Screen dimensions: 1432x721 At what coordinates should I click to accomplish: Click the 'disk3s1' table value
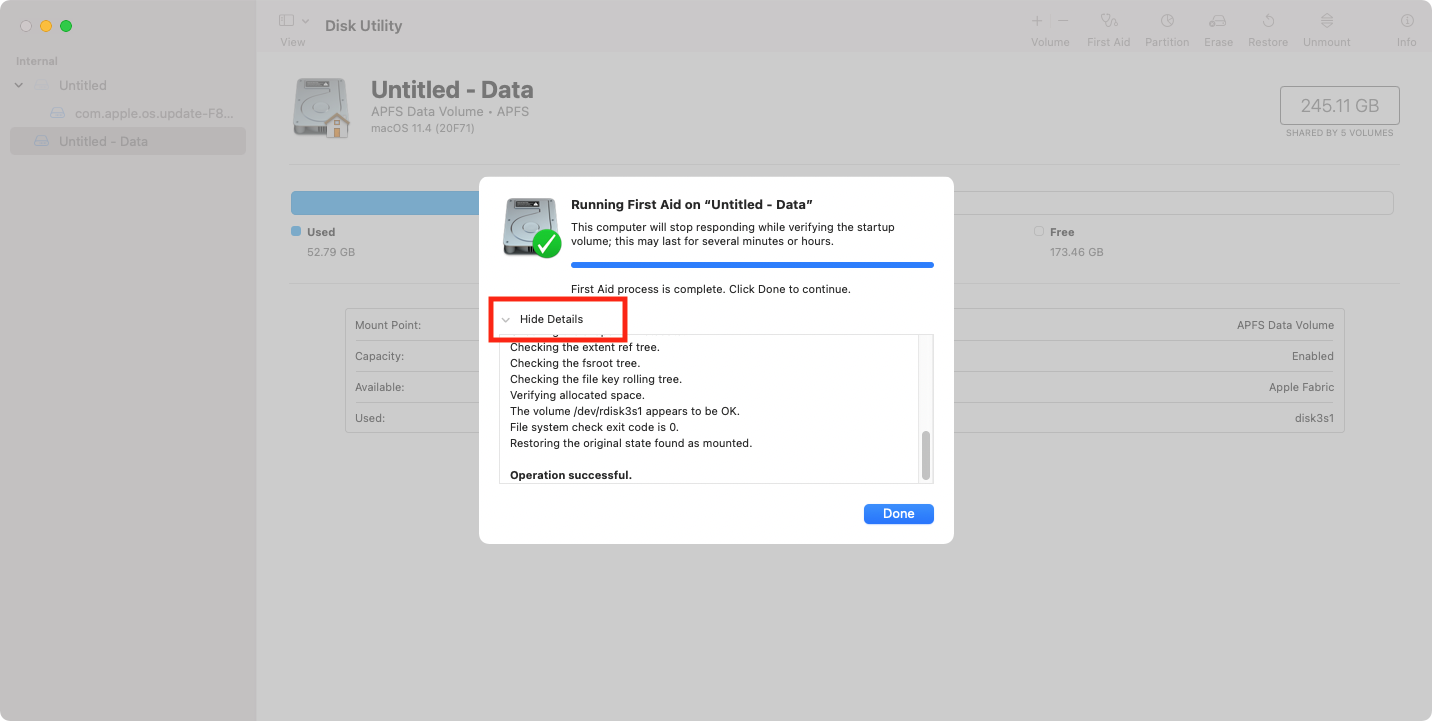tap(1313, 418)
